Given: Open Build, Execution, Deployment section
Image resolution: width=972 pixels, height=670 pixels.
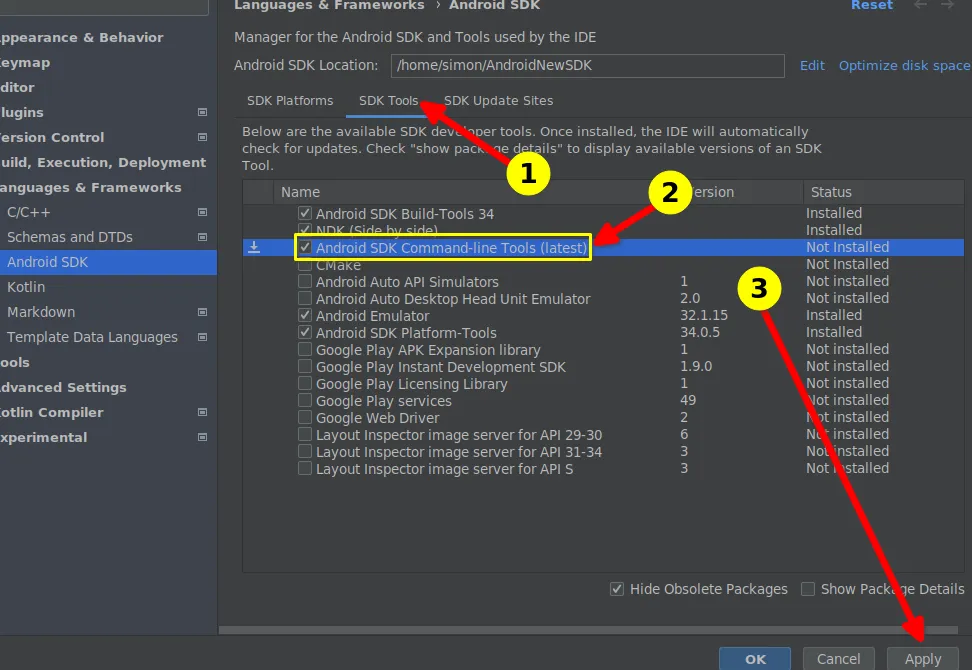Looking at the screenshot, I should coord(103,162).
